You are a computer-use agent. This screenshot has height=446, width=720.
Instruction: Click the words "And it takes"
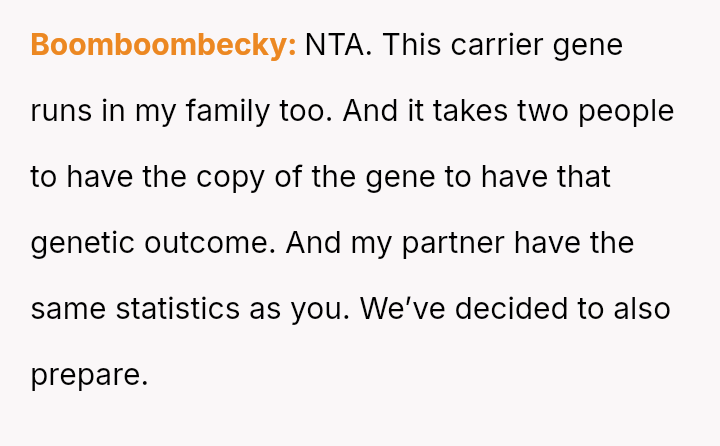tap(426, 111)
